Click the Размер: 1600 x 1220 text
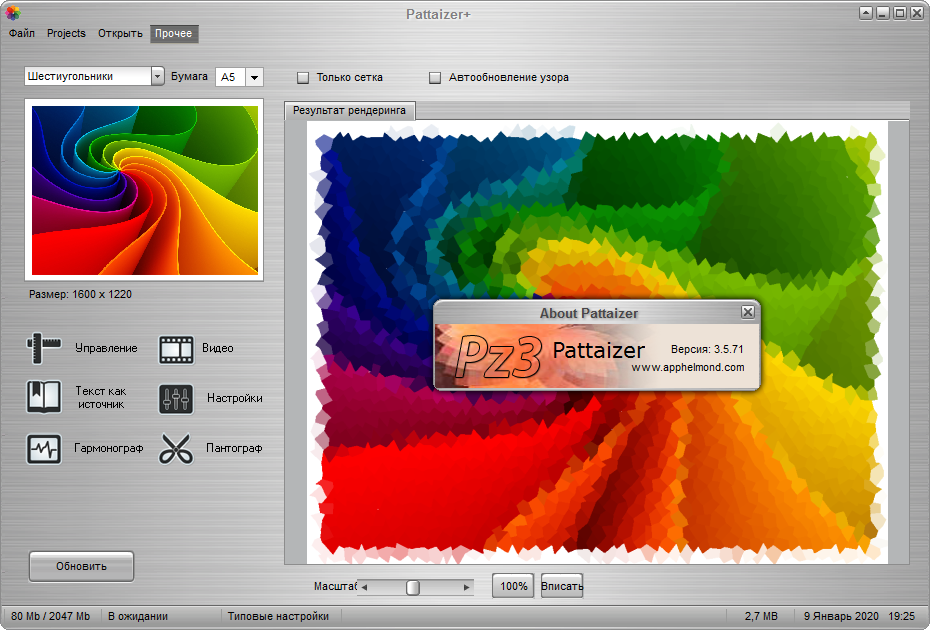 pos(81,294)
